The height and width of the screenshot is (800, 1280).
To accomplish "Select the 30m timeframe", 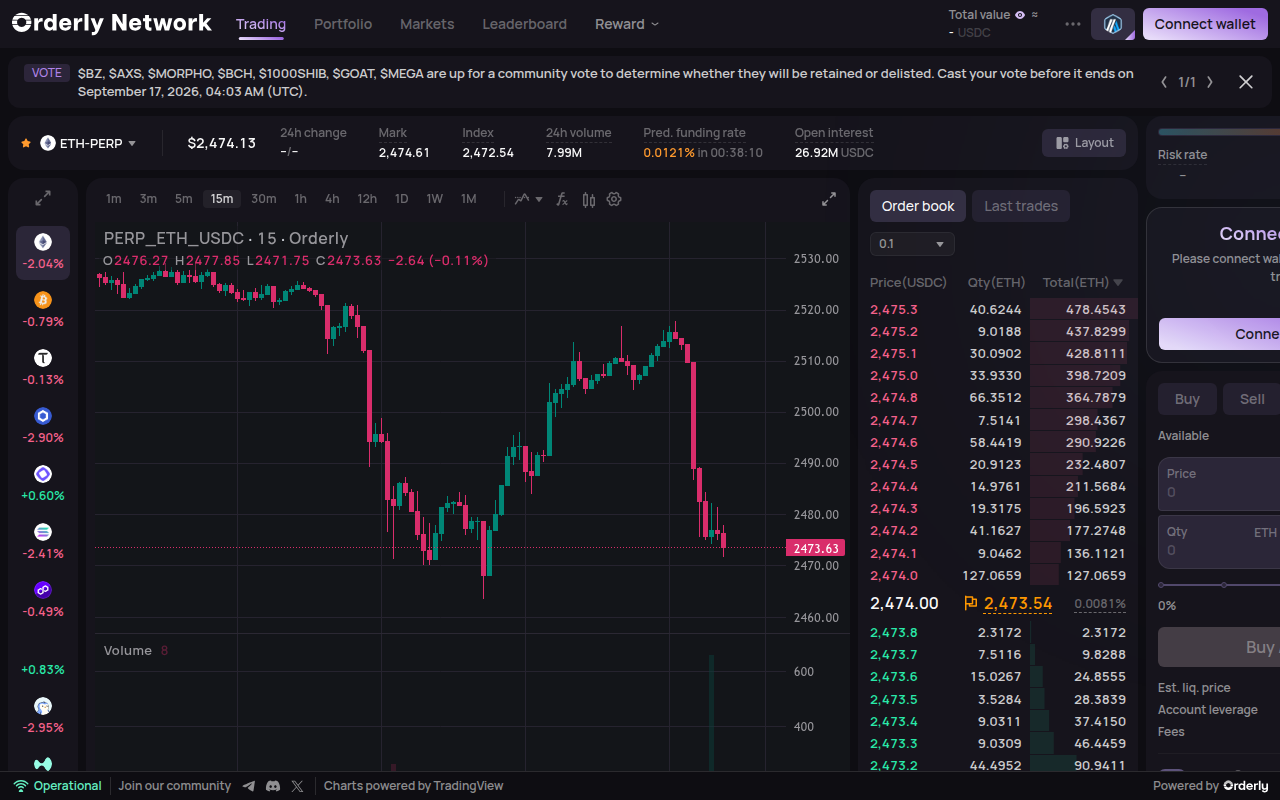I will pos(264,199).
